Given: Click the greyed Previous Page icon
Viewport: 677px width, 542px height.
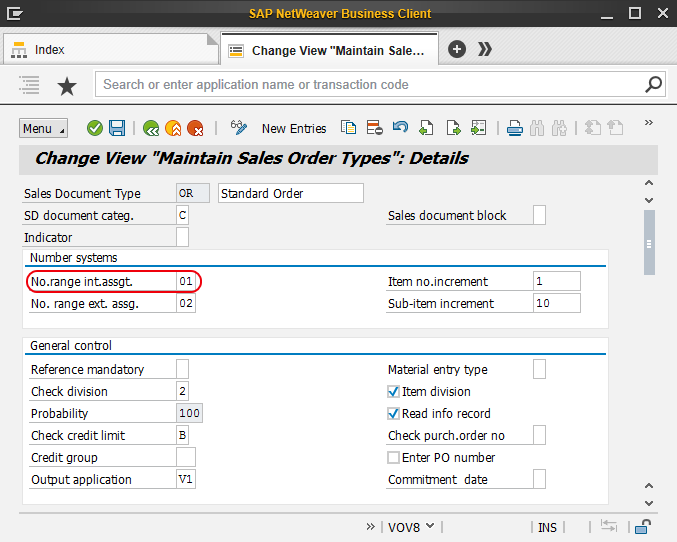Looking at the screenshot, I should 592,128.
